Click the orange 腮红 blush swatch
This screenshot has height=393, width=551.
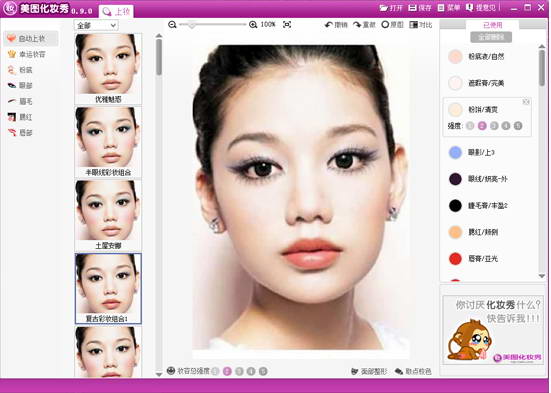(455, 232)
